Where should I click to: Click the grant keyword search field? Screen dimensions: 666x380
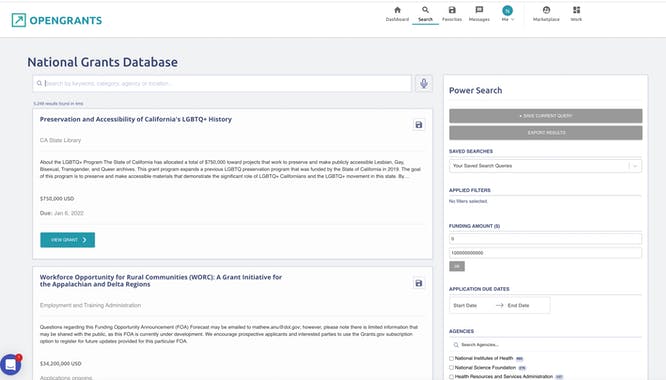pos(222,83)
